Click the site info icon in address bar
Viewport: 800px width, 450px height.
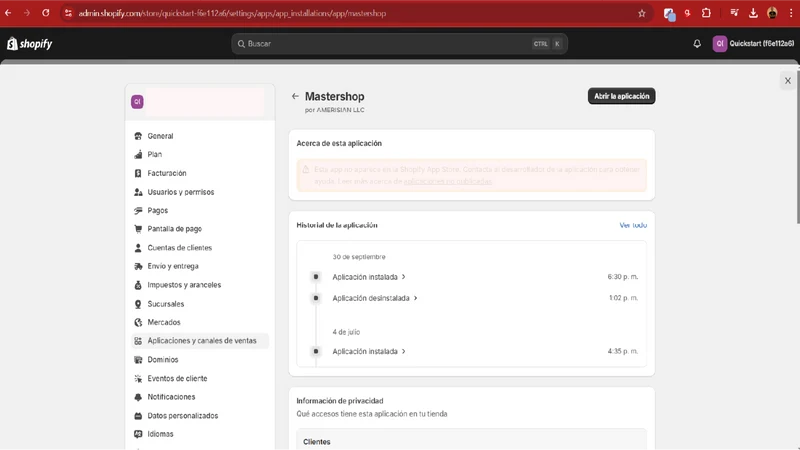click(x=68, y=13)
